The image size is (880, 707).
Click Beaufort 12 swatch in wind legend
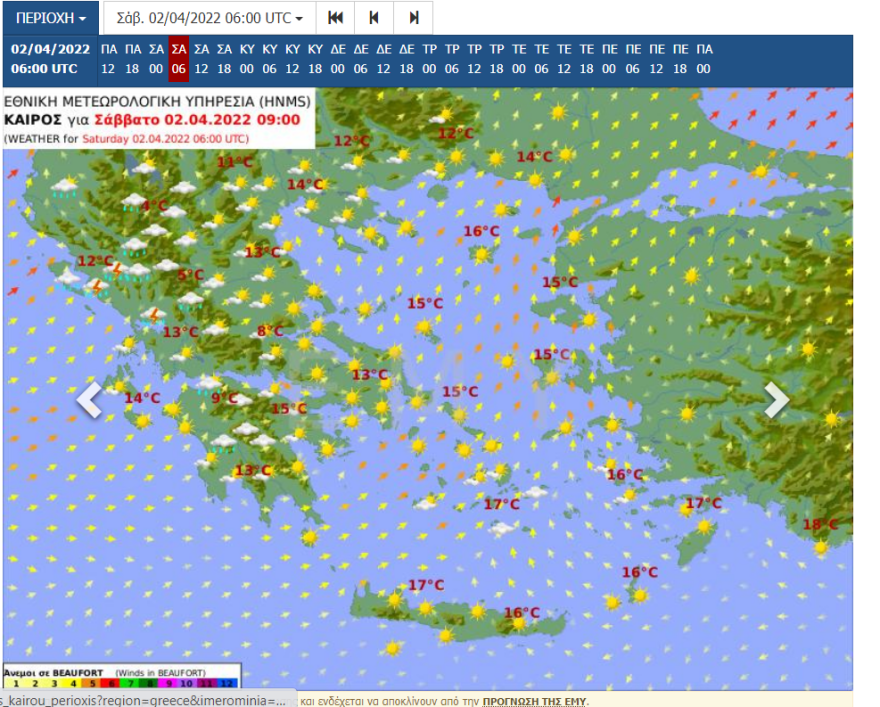coord(227,683)
